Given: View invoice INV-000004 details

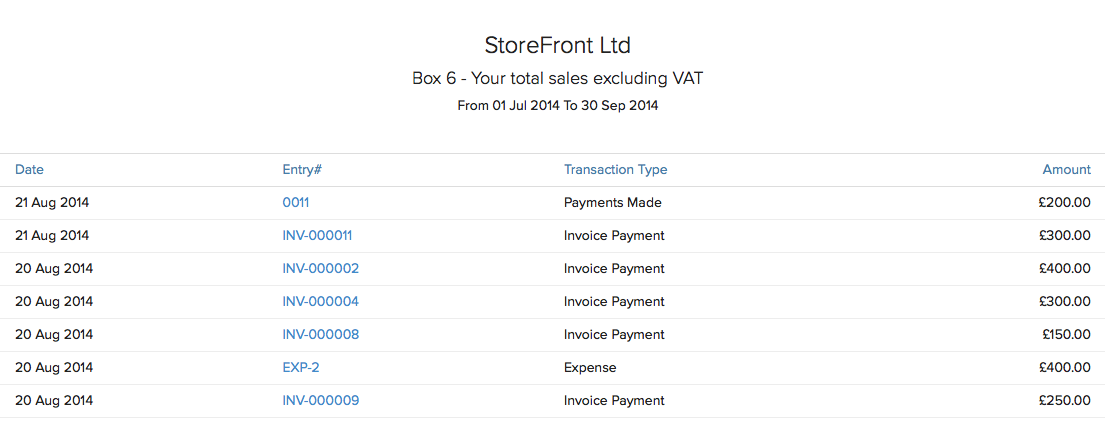Looking at the screenshot, I should pyautogui.click(x=320, y=302).
